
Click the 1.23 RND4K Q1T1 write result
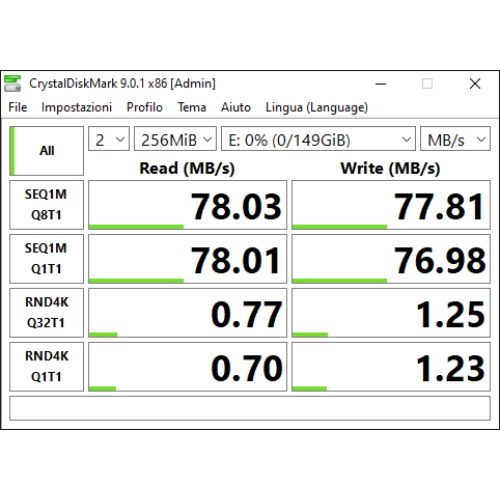point(391,367)
